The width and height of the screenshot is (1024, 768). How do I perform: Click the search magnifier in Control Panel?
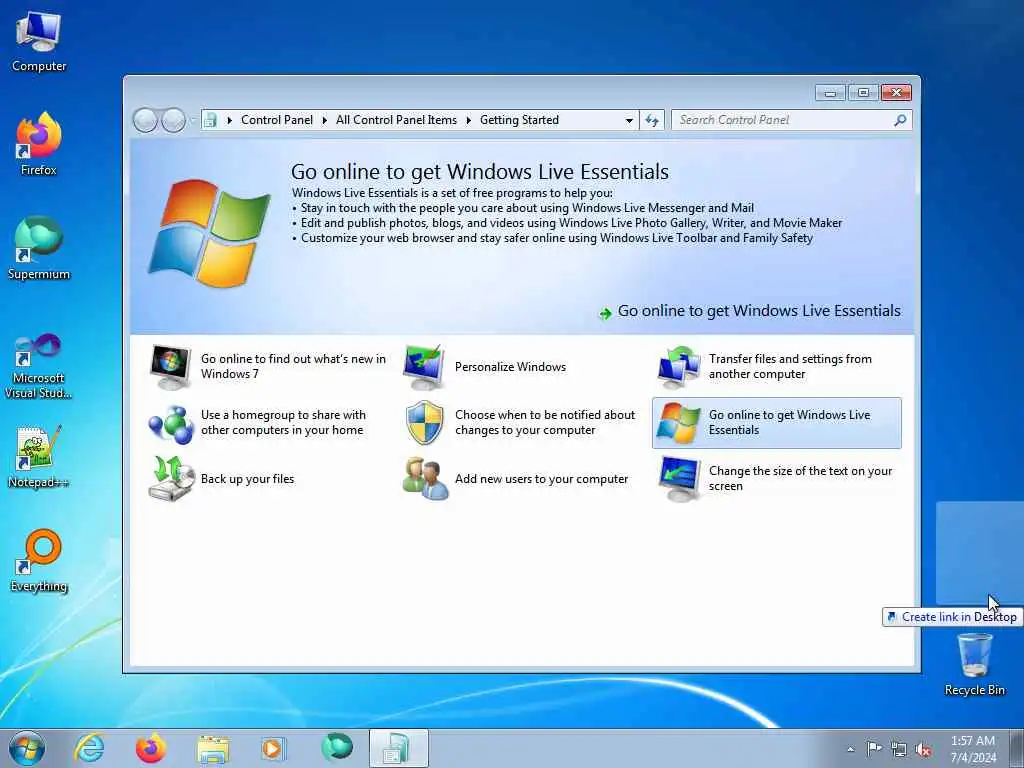tap(900, 120)
